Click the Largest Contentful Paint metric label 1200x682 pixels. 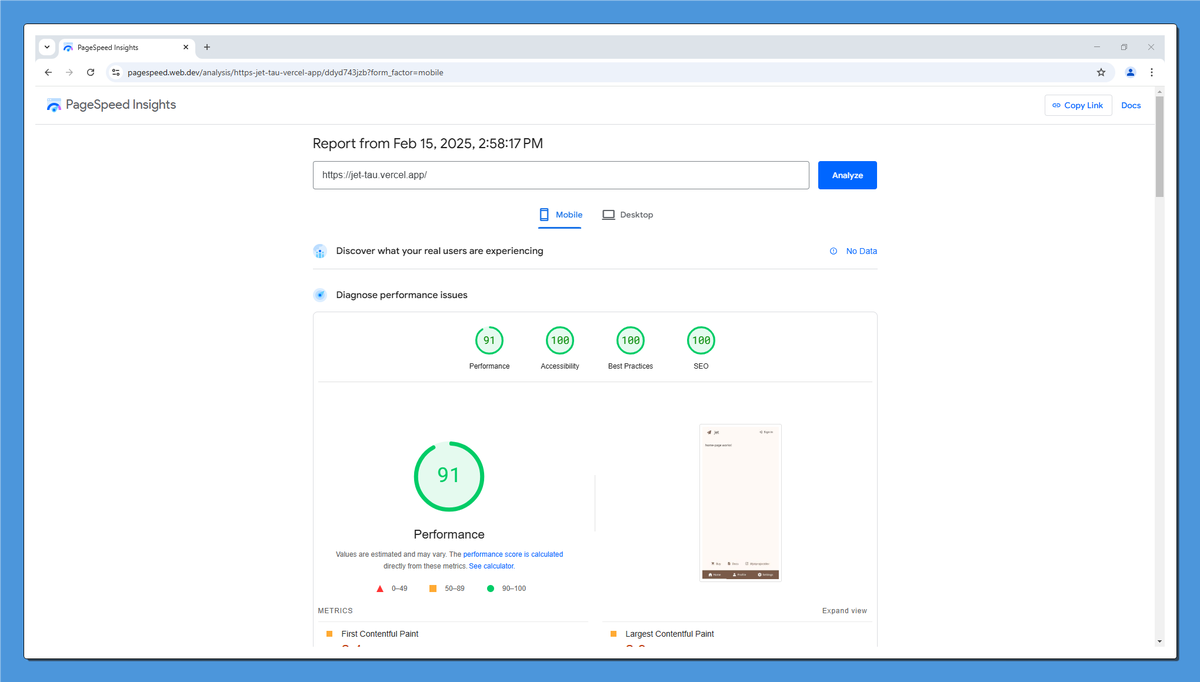point(670,634)
